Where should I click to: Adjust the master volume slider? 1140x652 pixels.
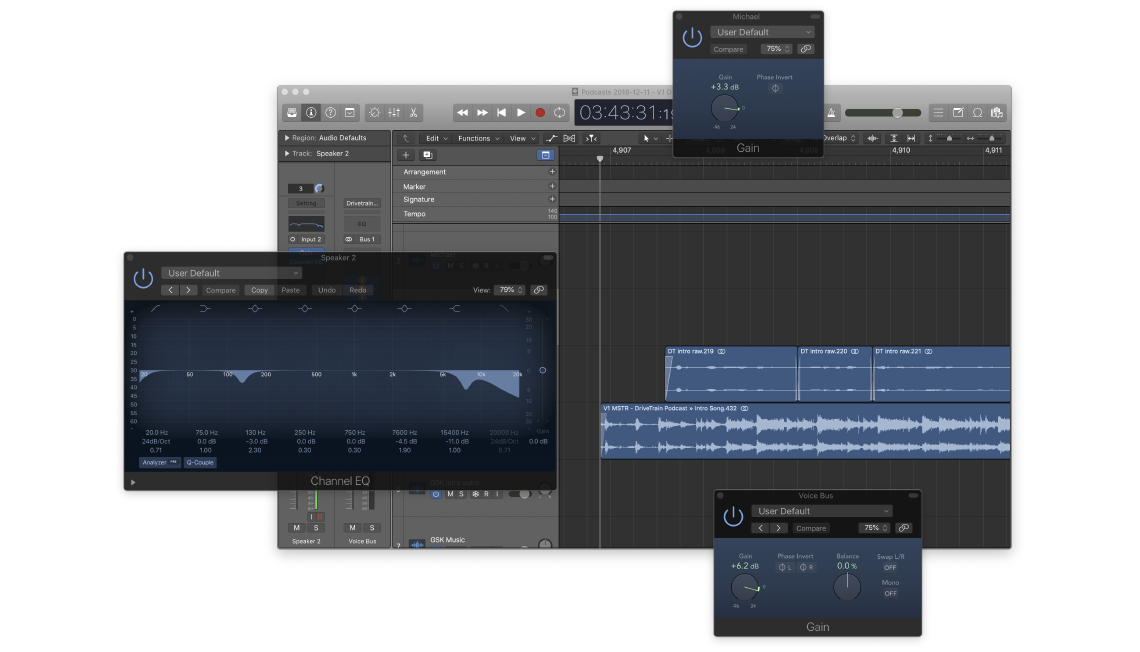[897, 113]
